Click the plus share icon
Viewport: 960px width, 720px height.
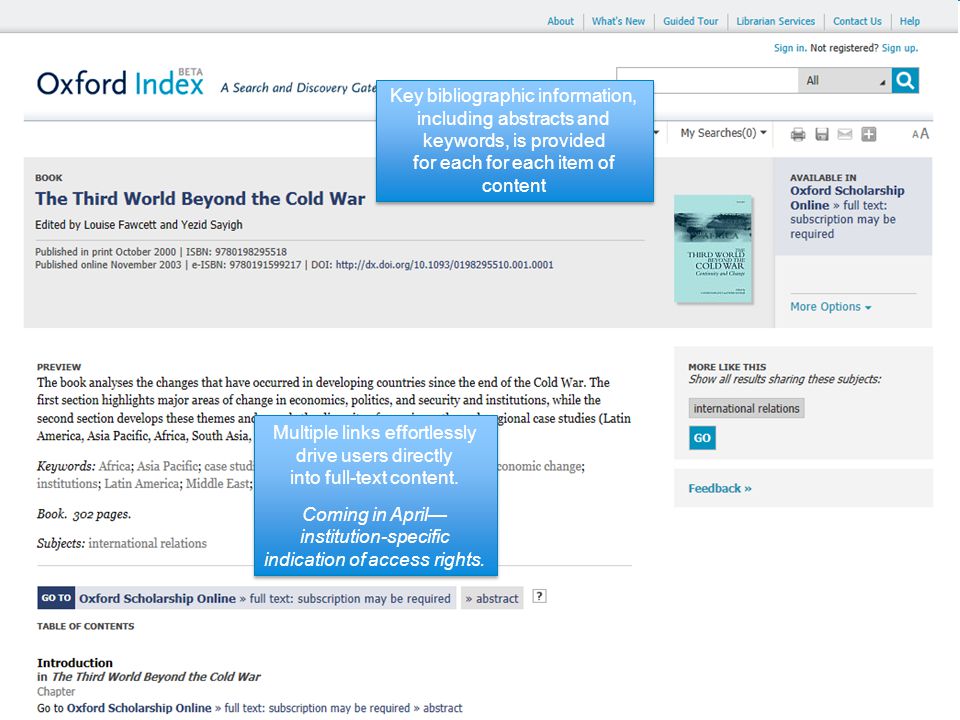pyautogui.click(x=869, y=134)
